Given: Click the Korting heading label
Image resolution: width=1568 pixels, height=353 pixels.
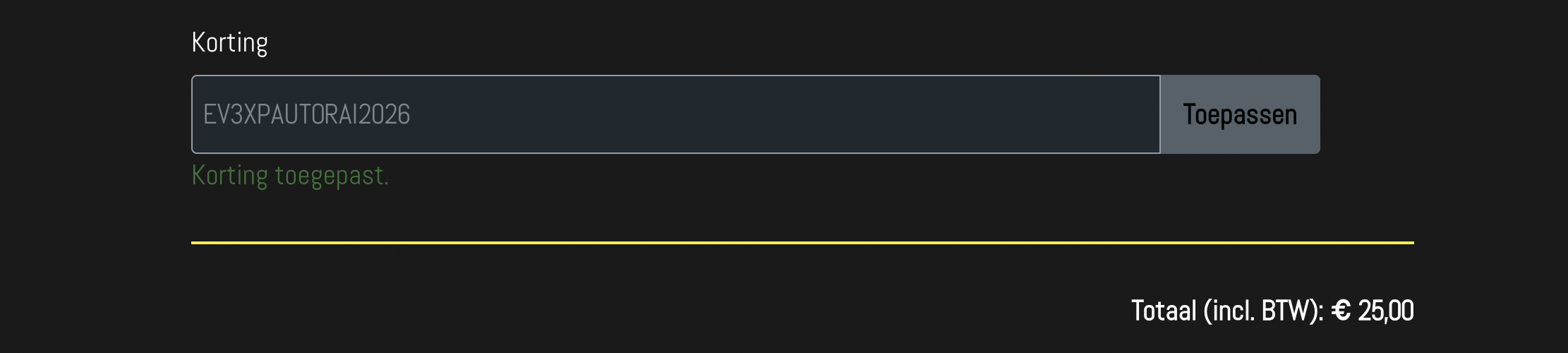Looking at the screenshot, I should pos(229,43).
